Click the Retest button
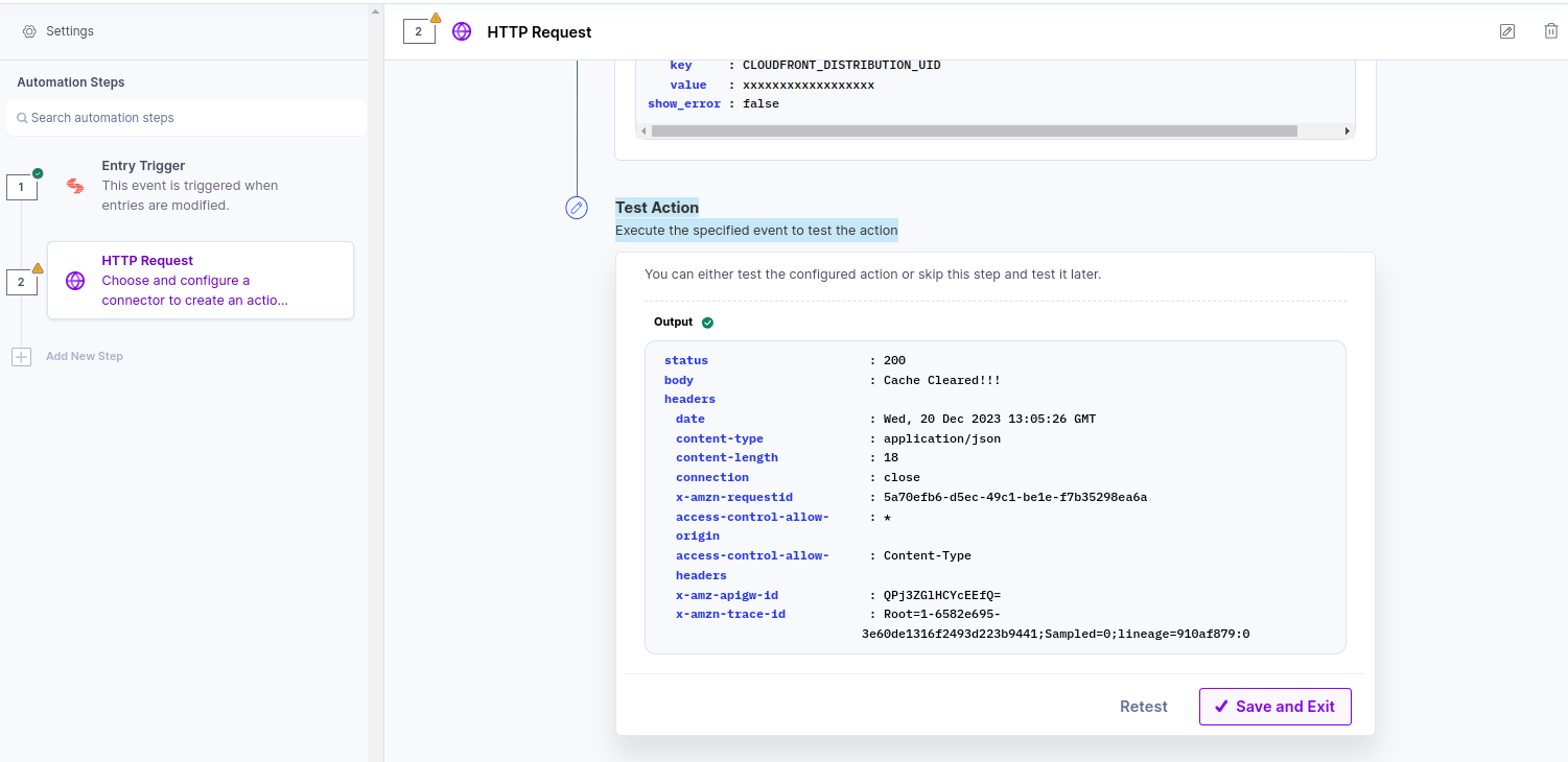1568x762 pixels. (1143, 706)
